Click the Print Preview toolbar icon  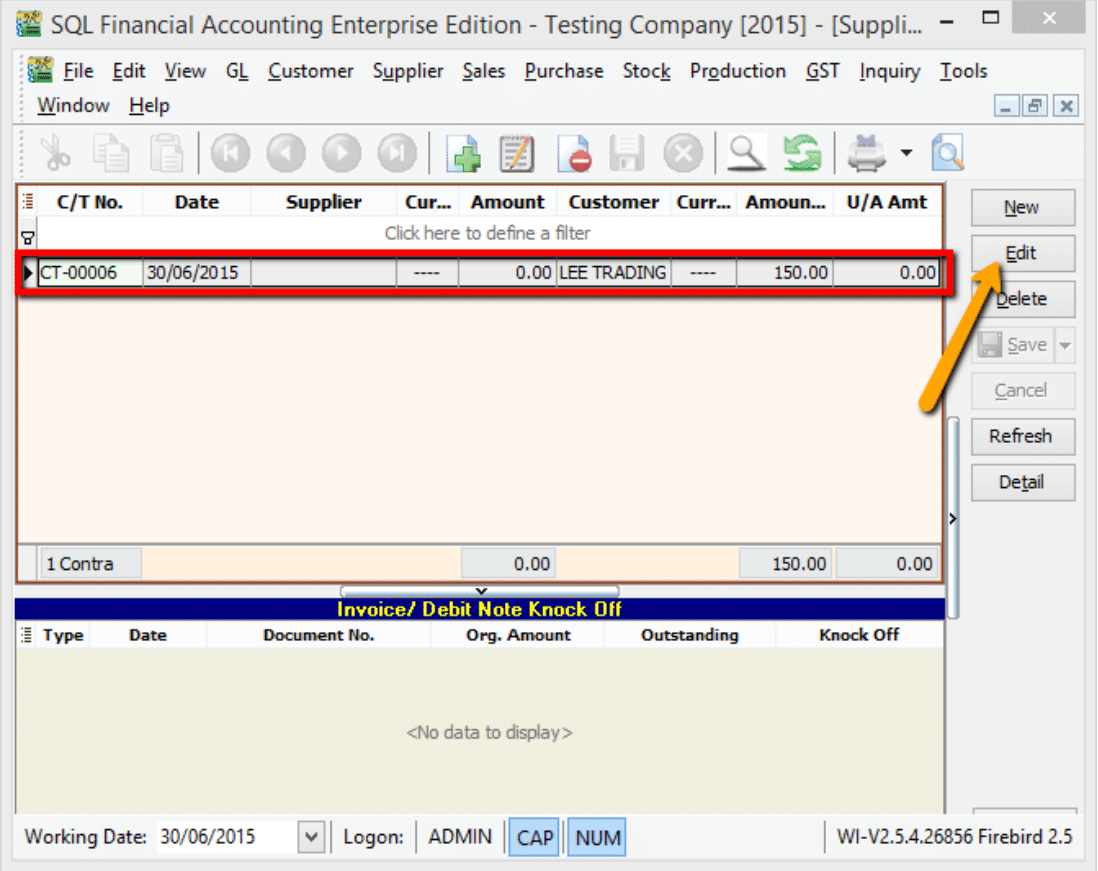pos(946,154)
